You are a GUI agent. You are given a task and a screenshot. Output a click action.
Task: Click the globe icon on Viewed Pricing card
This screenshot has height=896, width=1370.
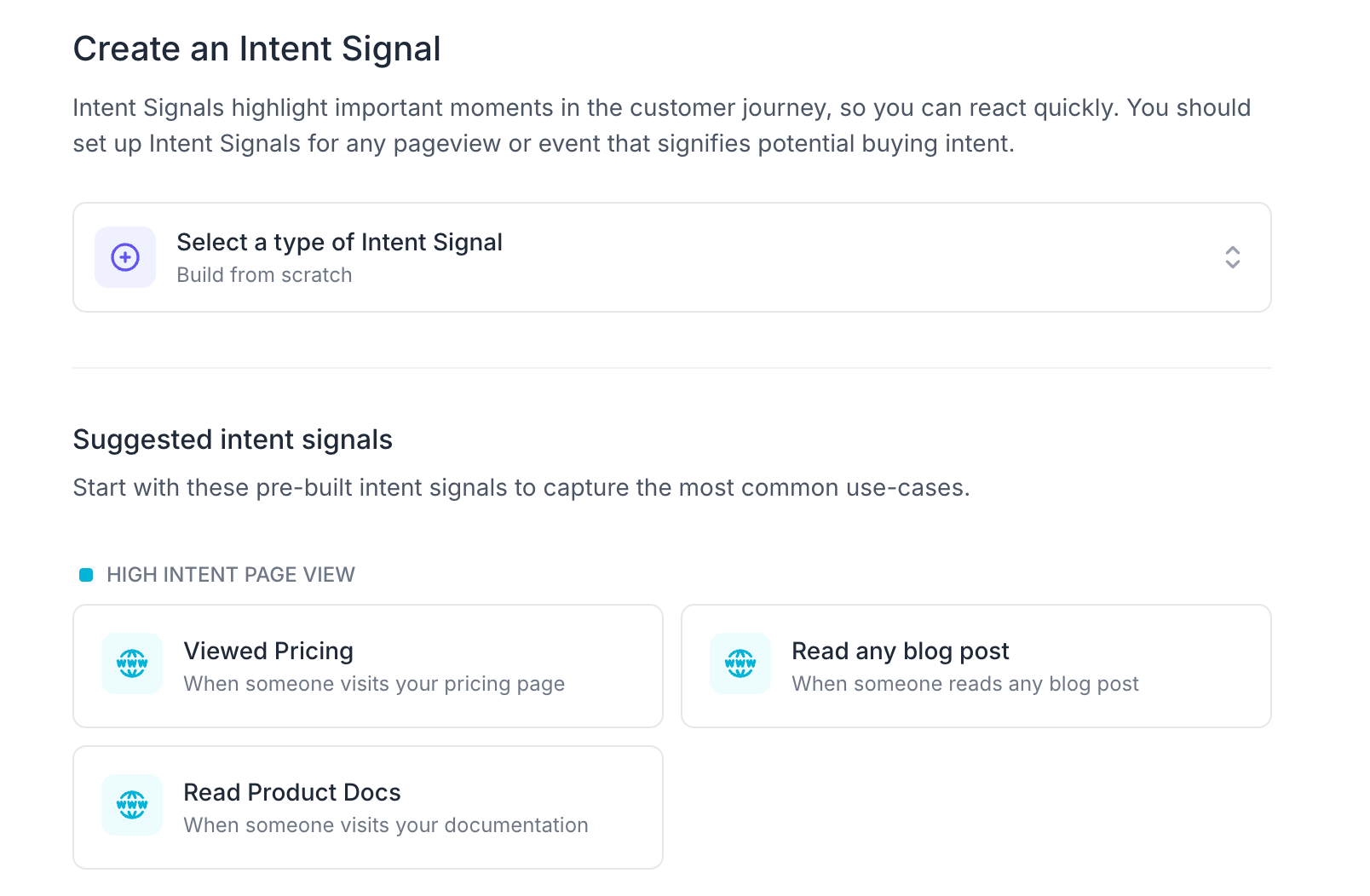click(132, 663)
